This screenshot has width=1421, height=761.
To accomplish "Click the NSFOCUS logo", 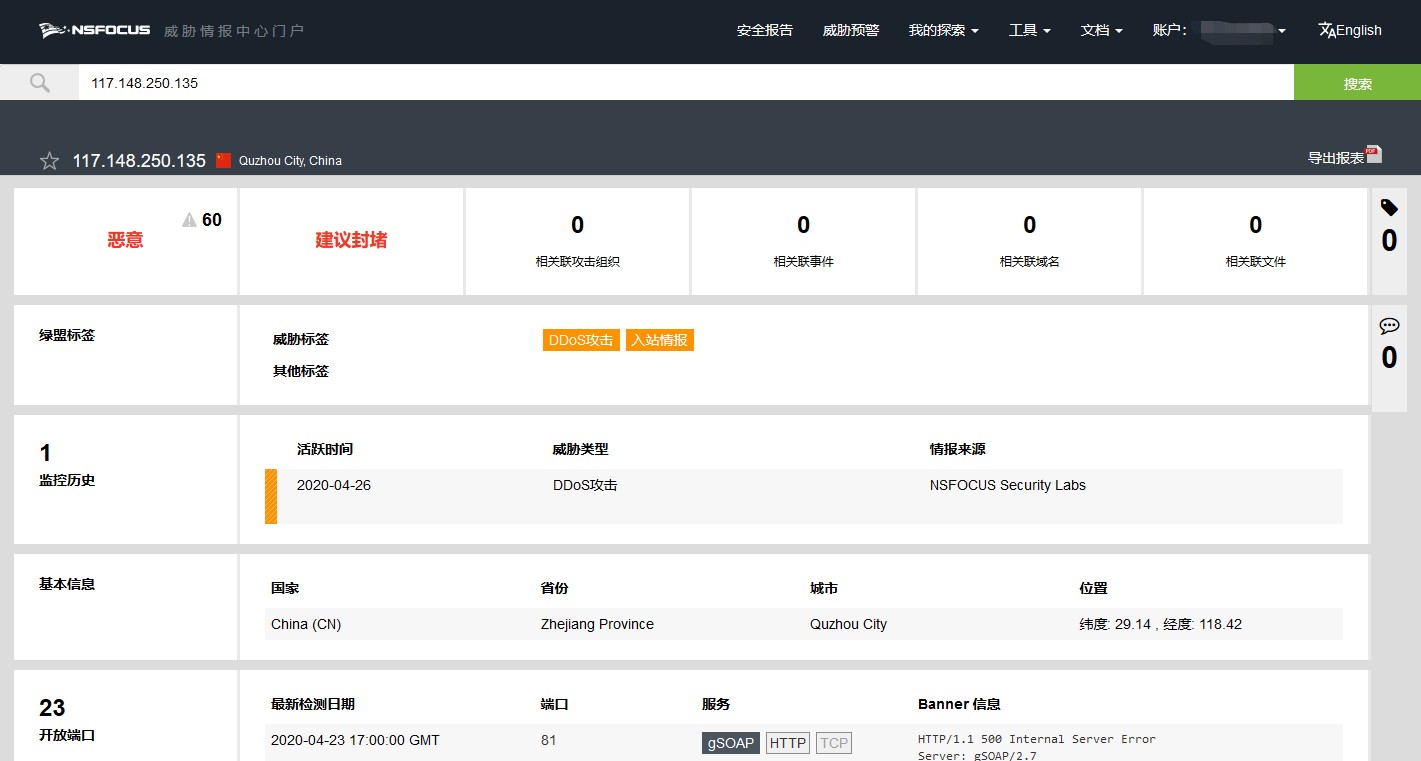I will tap(95, 30).
